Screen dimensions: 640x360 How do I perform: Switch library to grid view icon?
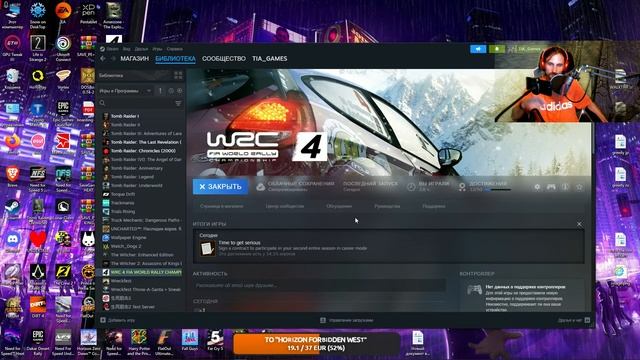178,76
